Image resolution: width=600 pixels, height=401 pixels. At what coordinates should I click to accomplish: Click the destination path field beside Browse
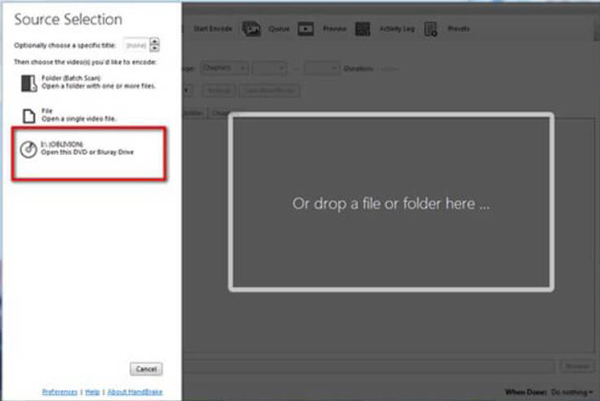click(369, 366)
